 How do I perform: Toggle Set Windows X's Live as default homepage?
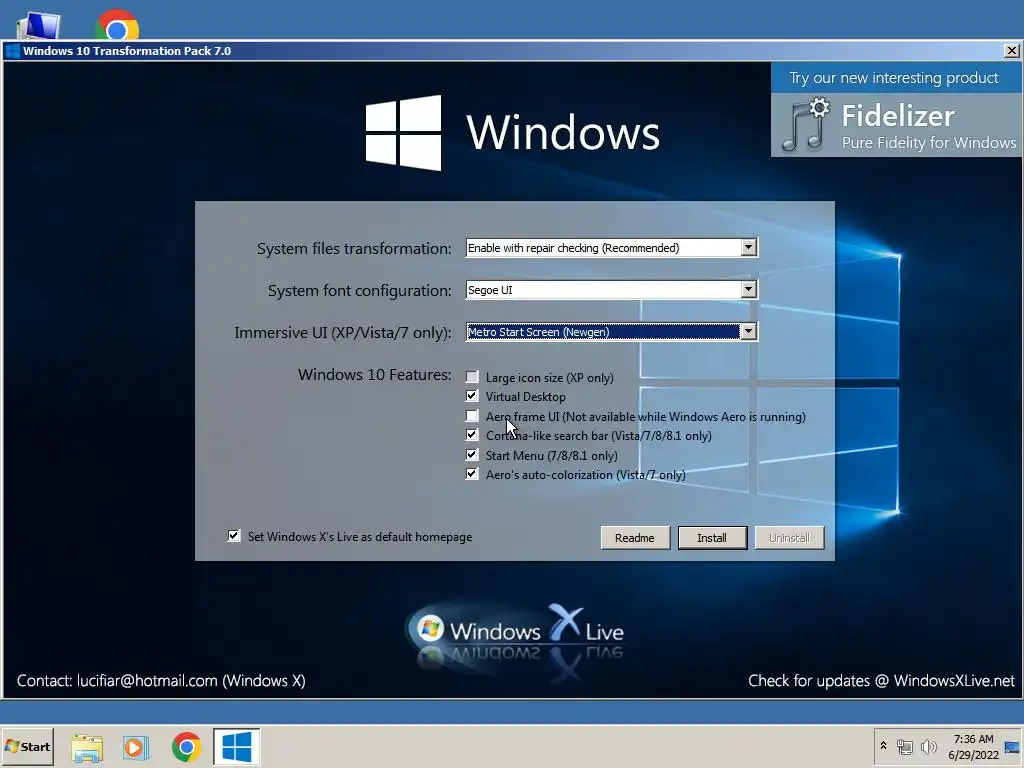[234, 536]
